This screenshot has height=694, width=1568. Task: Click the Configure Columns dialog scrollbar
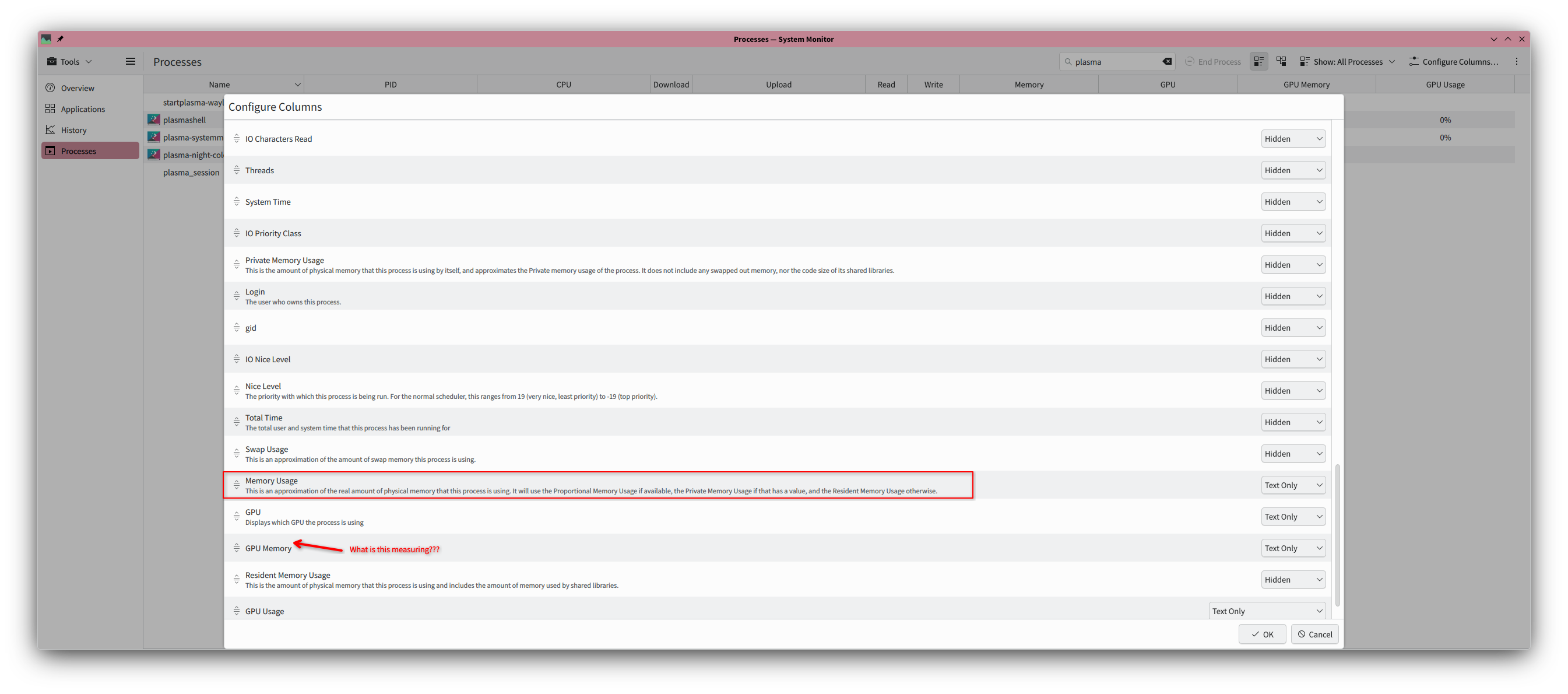[x=1337, y=536]
